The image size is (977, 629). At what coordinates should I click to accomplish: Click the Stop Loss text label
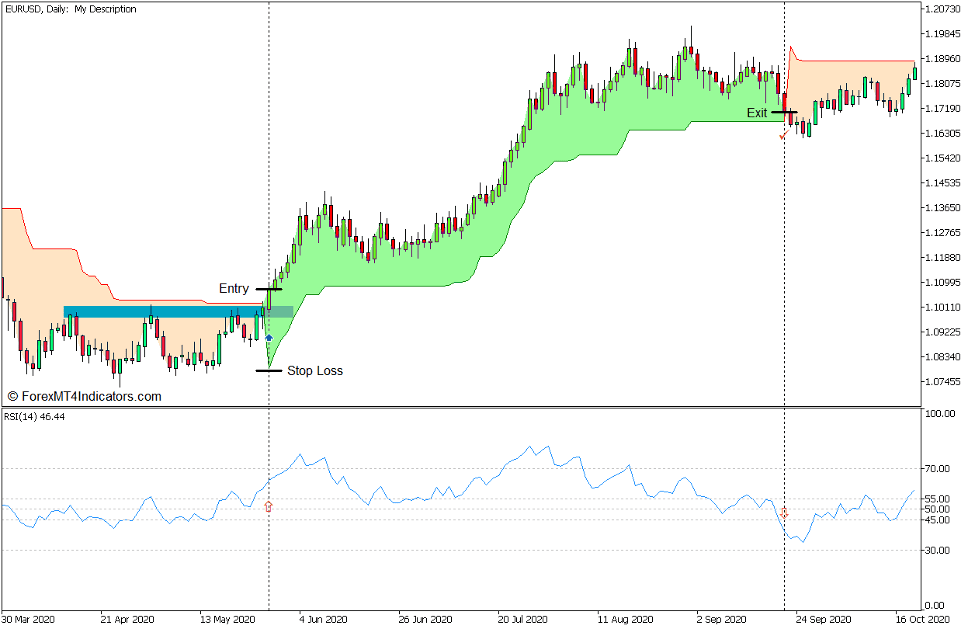coord(315,371)
